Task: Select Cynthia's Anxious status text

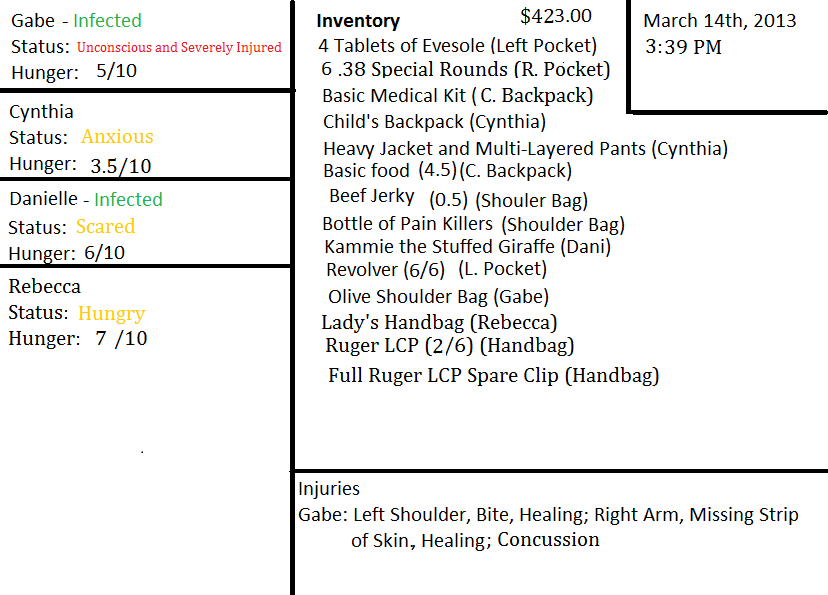Action: 117,137
